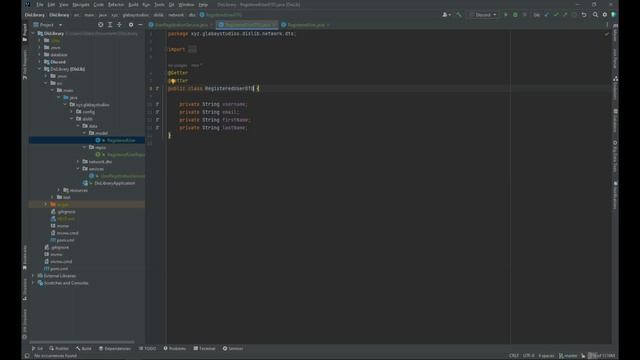640x360 pixels.
Task: Open the Refactor menu
Action: pos(116,4)
